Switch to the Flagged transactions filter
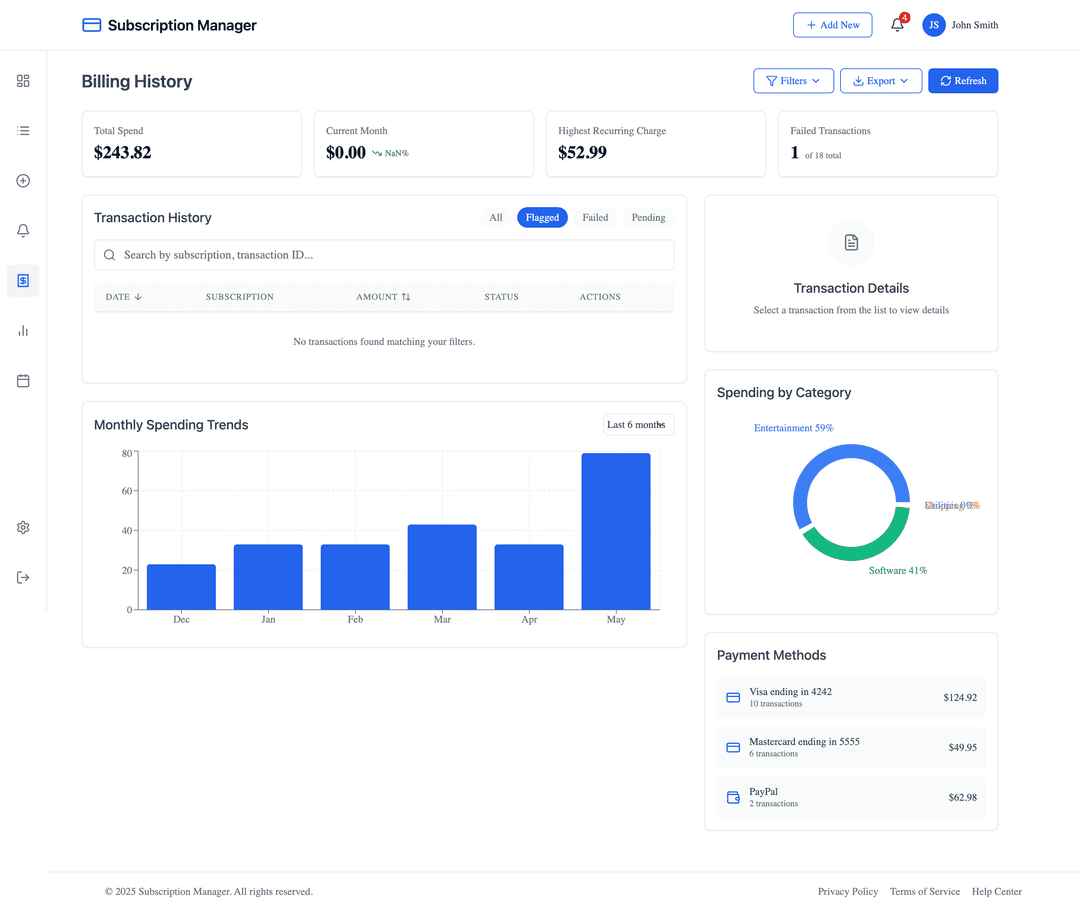1080x911 pixels. pyautogui.click(x=542, y=217)
